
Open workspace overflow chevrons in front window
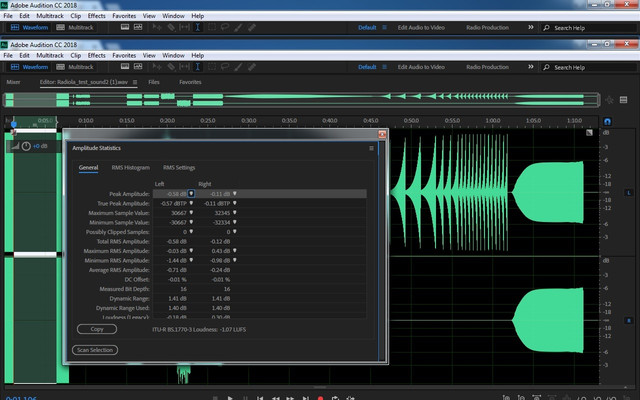[531, 67]
